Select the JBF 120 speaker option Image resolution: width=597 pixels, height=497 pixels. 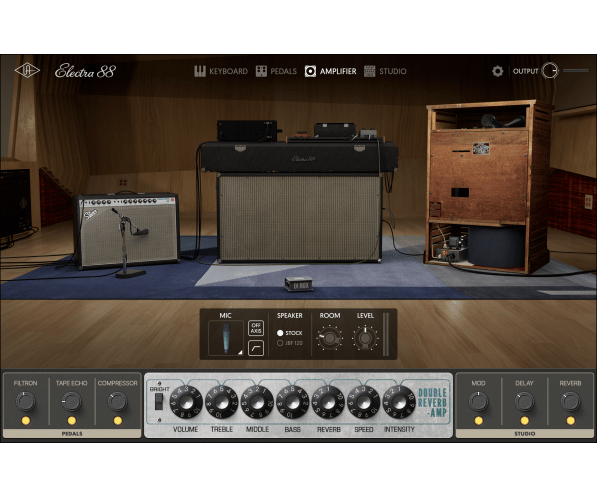click(289, 343)
